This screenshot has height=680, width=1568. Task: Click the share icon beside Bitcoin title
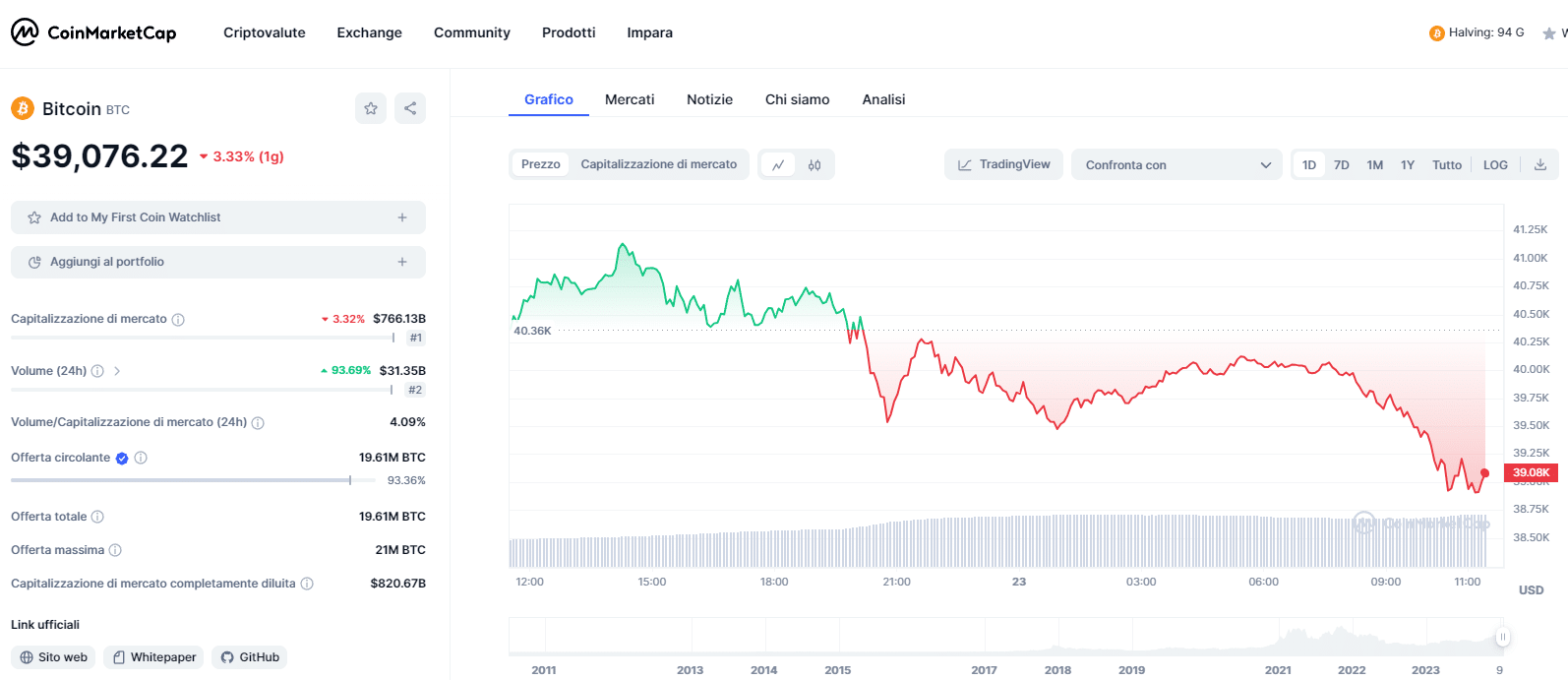(410, 108)
